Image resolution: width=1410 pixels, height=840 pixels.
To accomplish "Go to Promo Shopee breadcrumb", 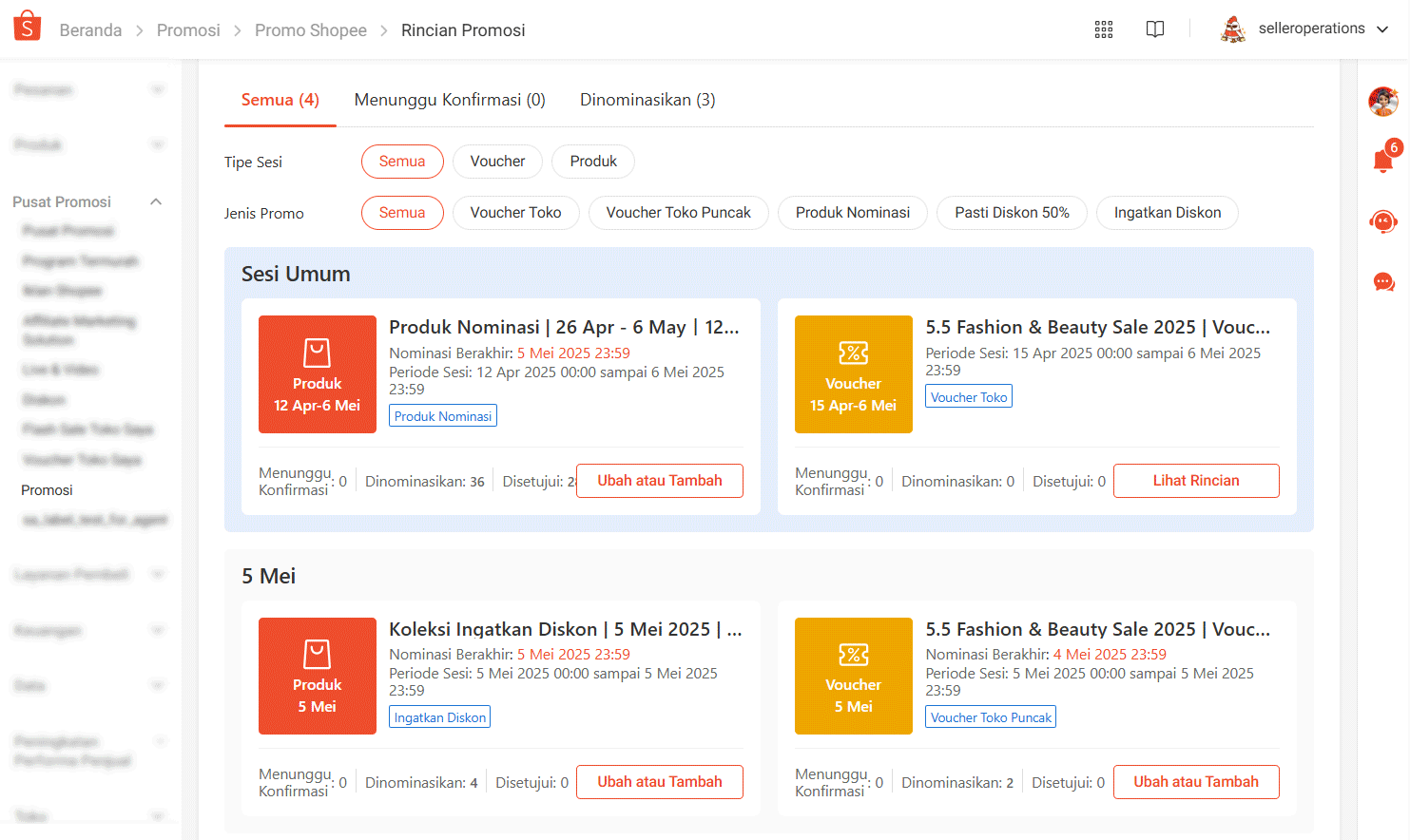I will click(x=311, y=30).
